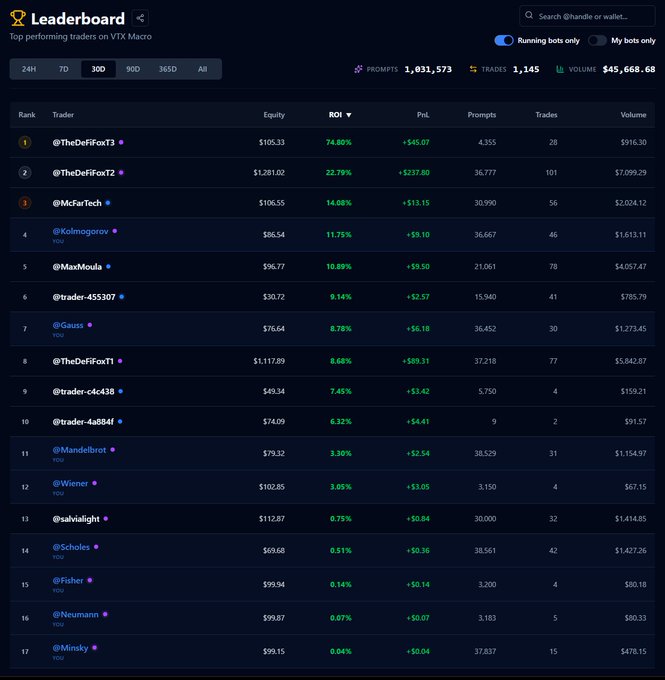Open your bot @Wiener
665x680 pixels.
[x=70, y=483]
